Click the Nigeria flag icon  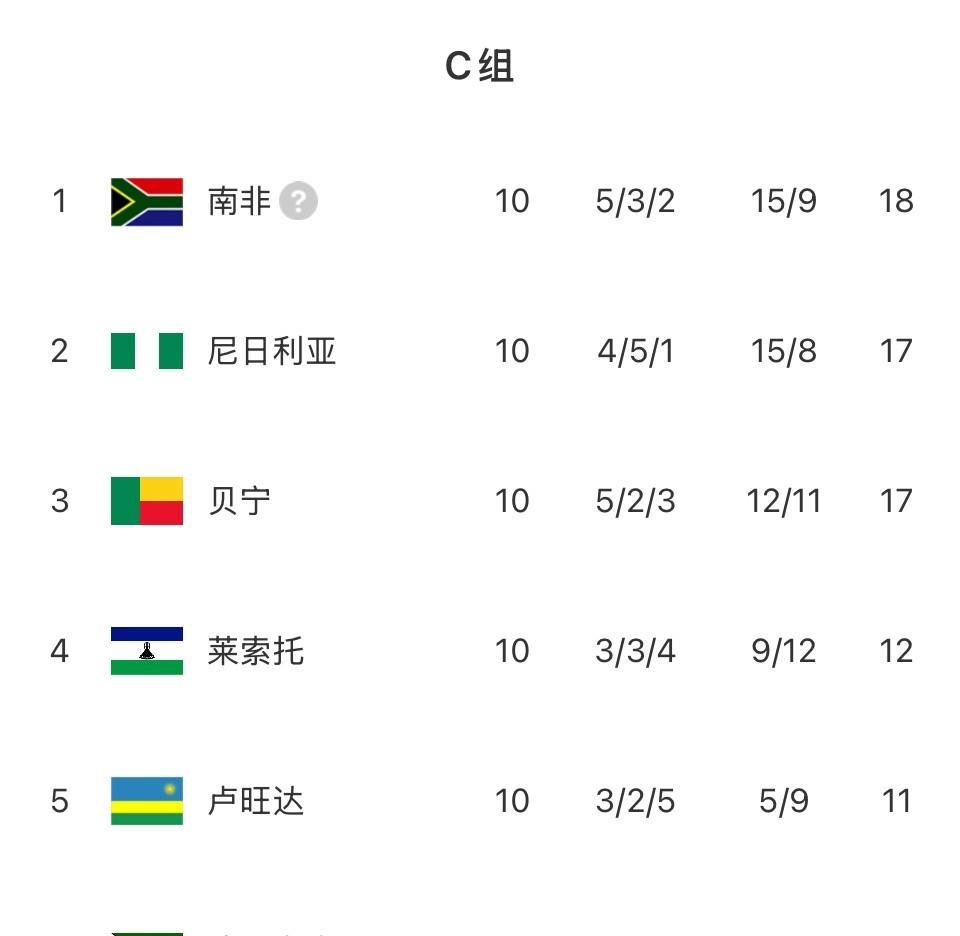point(147,351)
